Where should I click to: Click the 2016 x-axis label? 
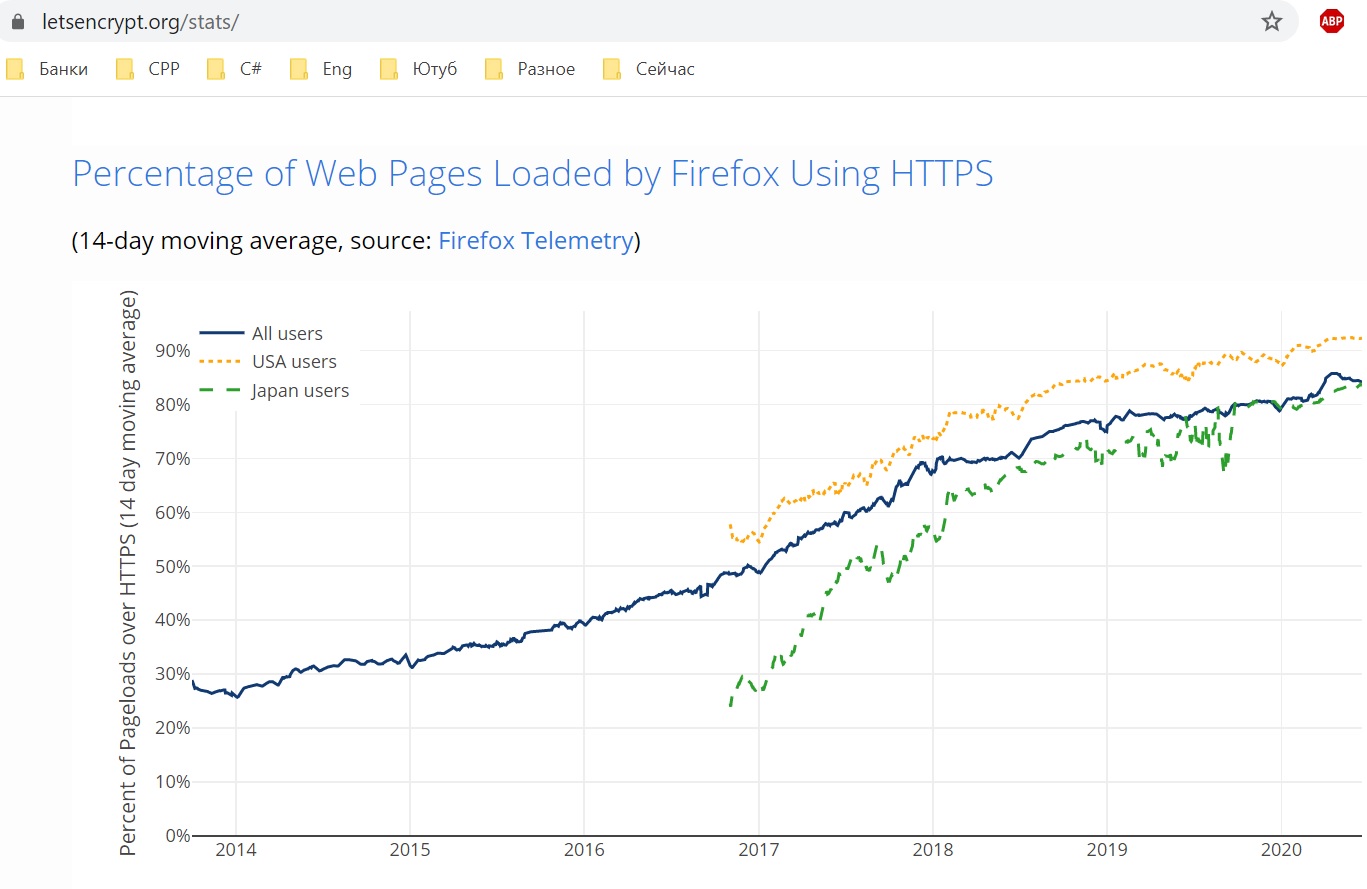click(x=584, y=850)
